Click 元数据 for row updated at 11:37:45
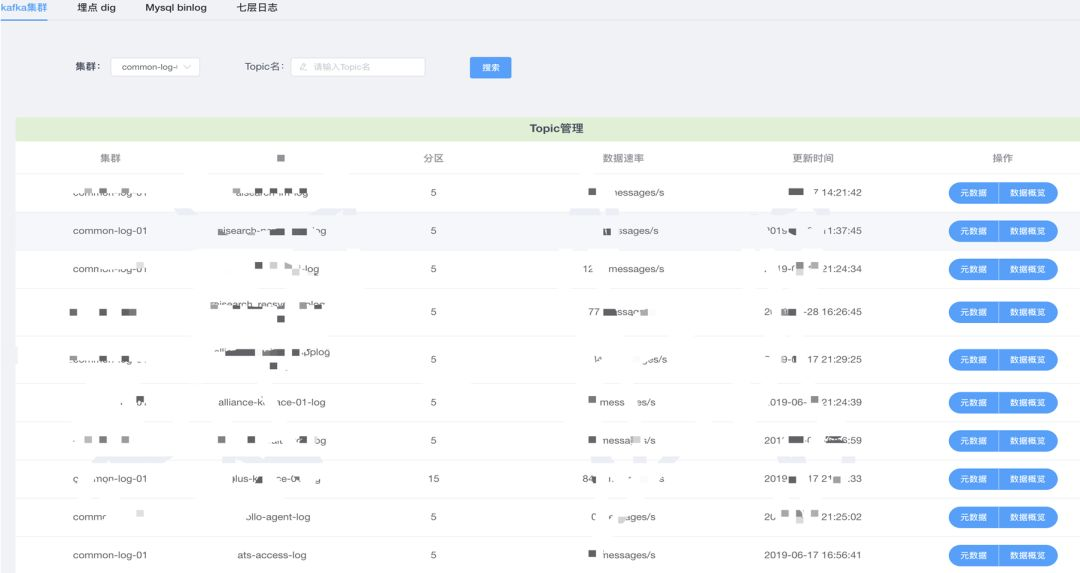 pos(973,231)
